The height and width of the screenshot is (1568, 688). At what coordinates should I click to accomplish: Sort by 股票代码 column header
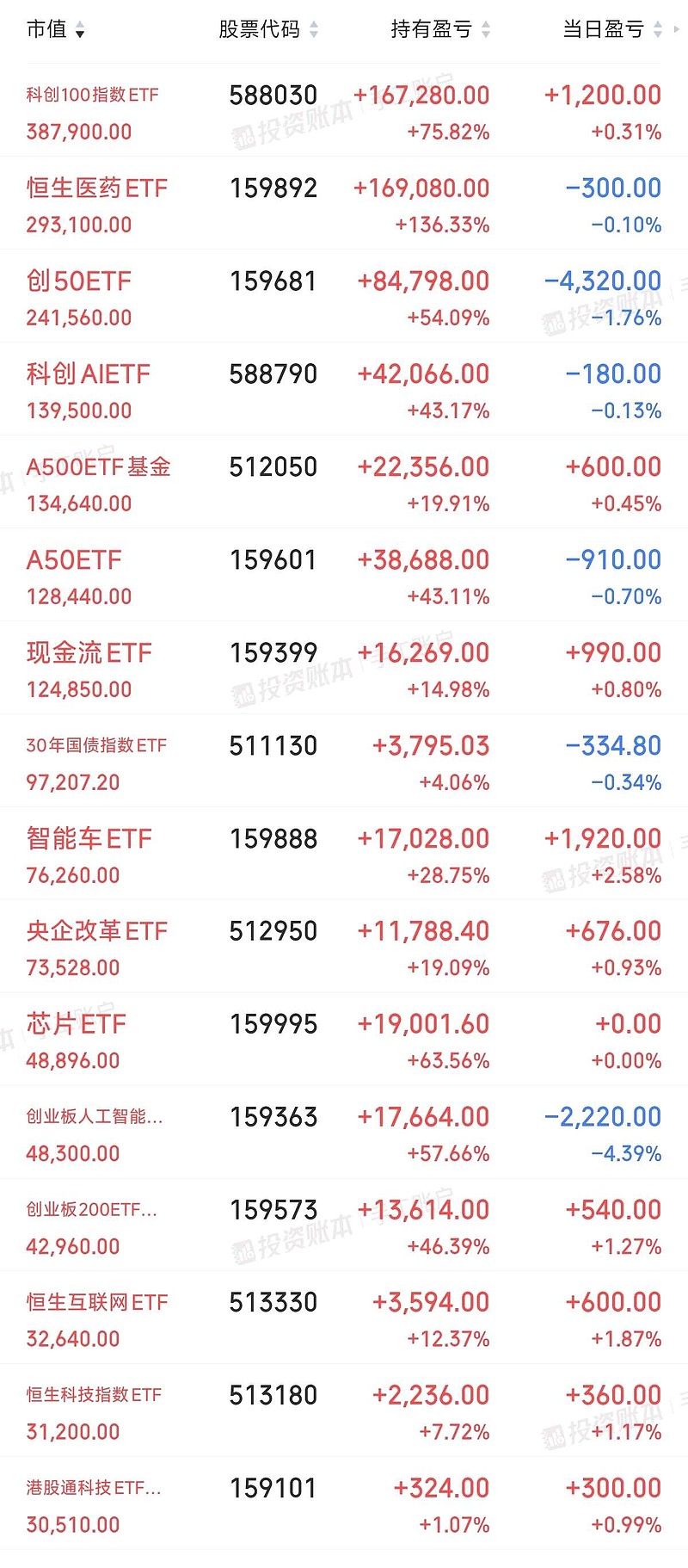[x=259, y=29]
